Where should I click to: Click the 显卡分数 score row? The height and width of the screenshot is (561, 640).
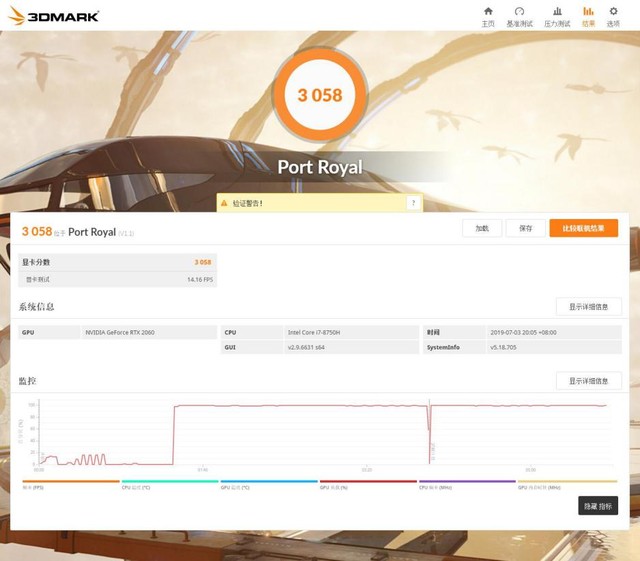point(118,262)
